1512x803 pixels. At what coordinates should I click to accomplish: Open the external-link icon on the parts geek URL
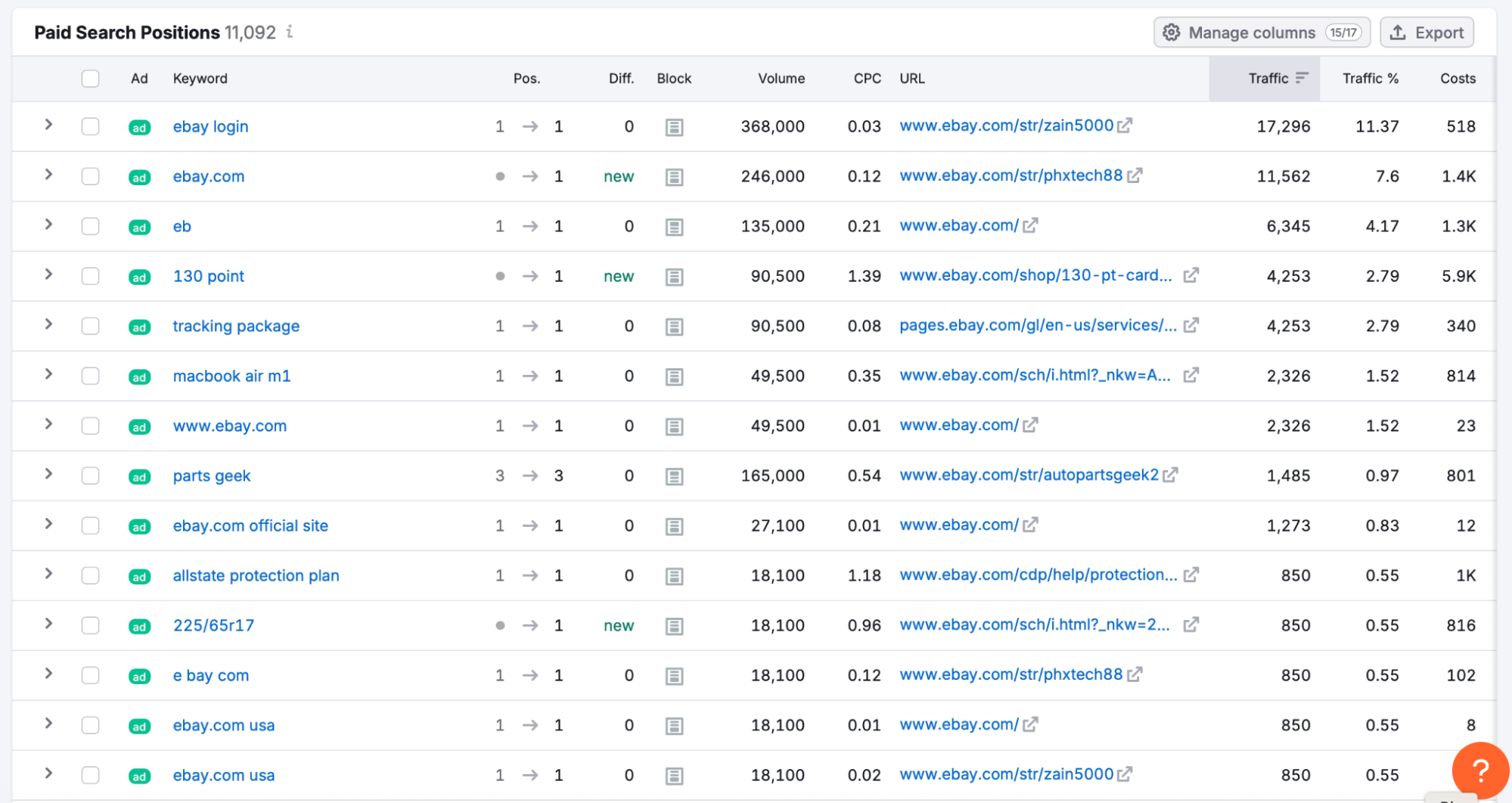[1171, 475]
